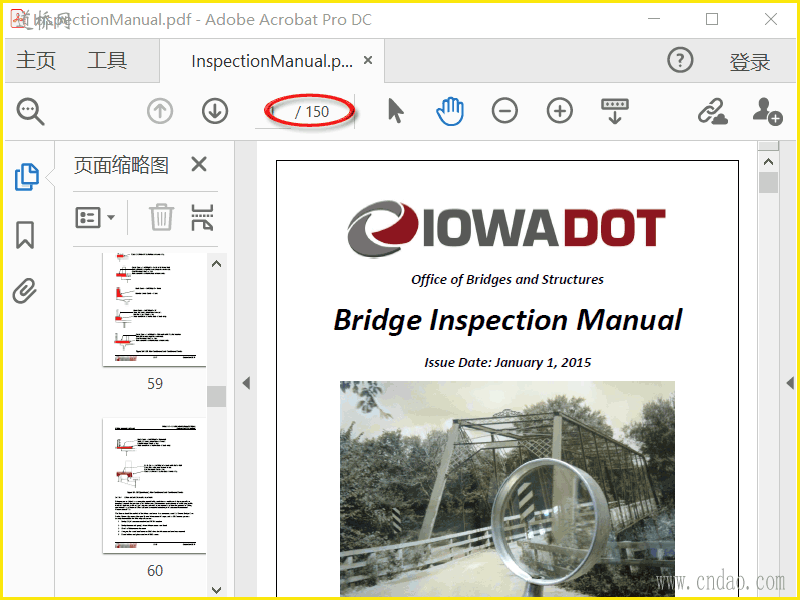Click the bridge cover photo

point(507,489)
